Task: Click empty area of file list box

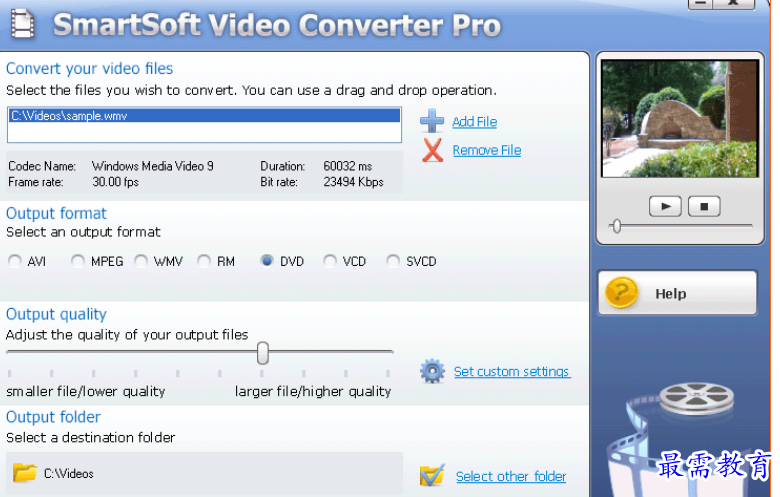Action: point(204,132)
